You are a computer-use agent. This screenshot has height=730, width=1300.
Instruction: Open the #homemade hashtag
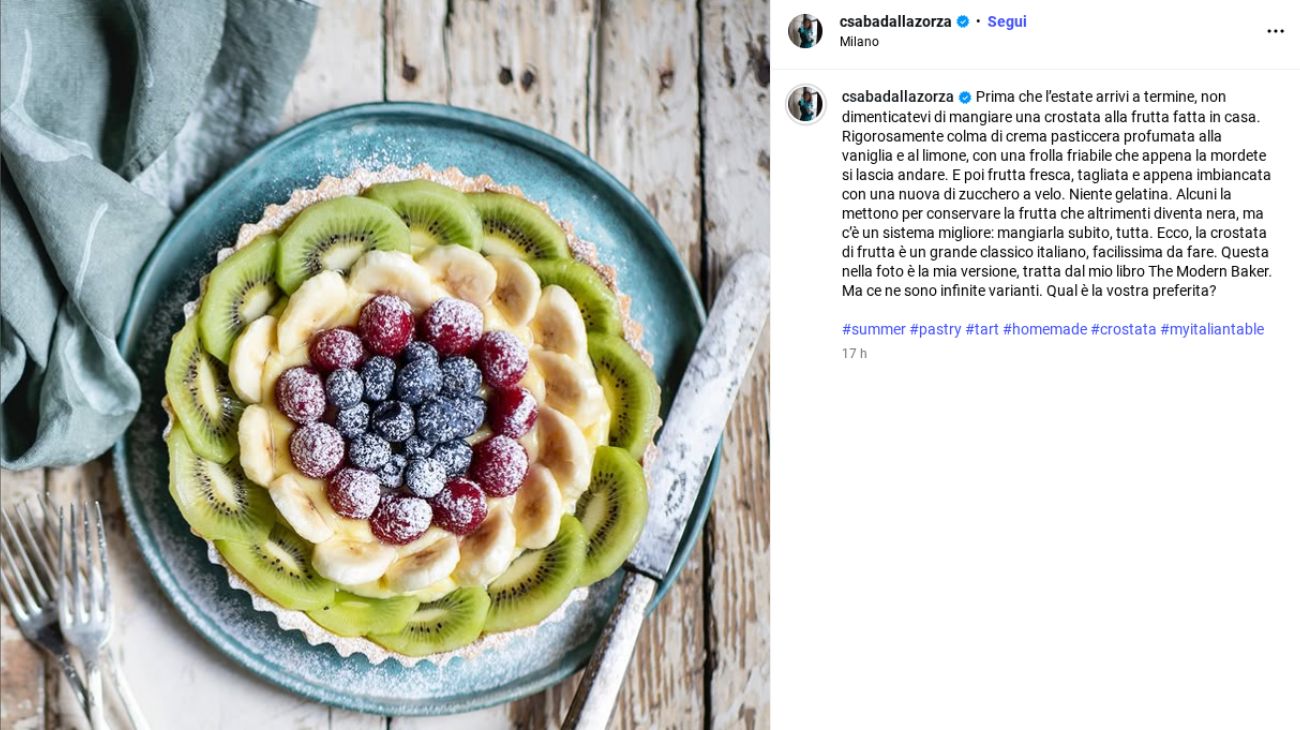click(1045, 329)
